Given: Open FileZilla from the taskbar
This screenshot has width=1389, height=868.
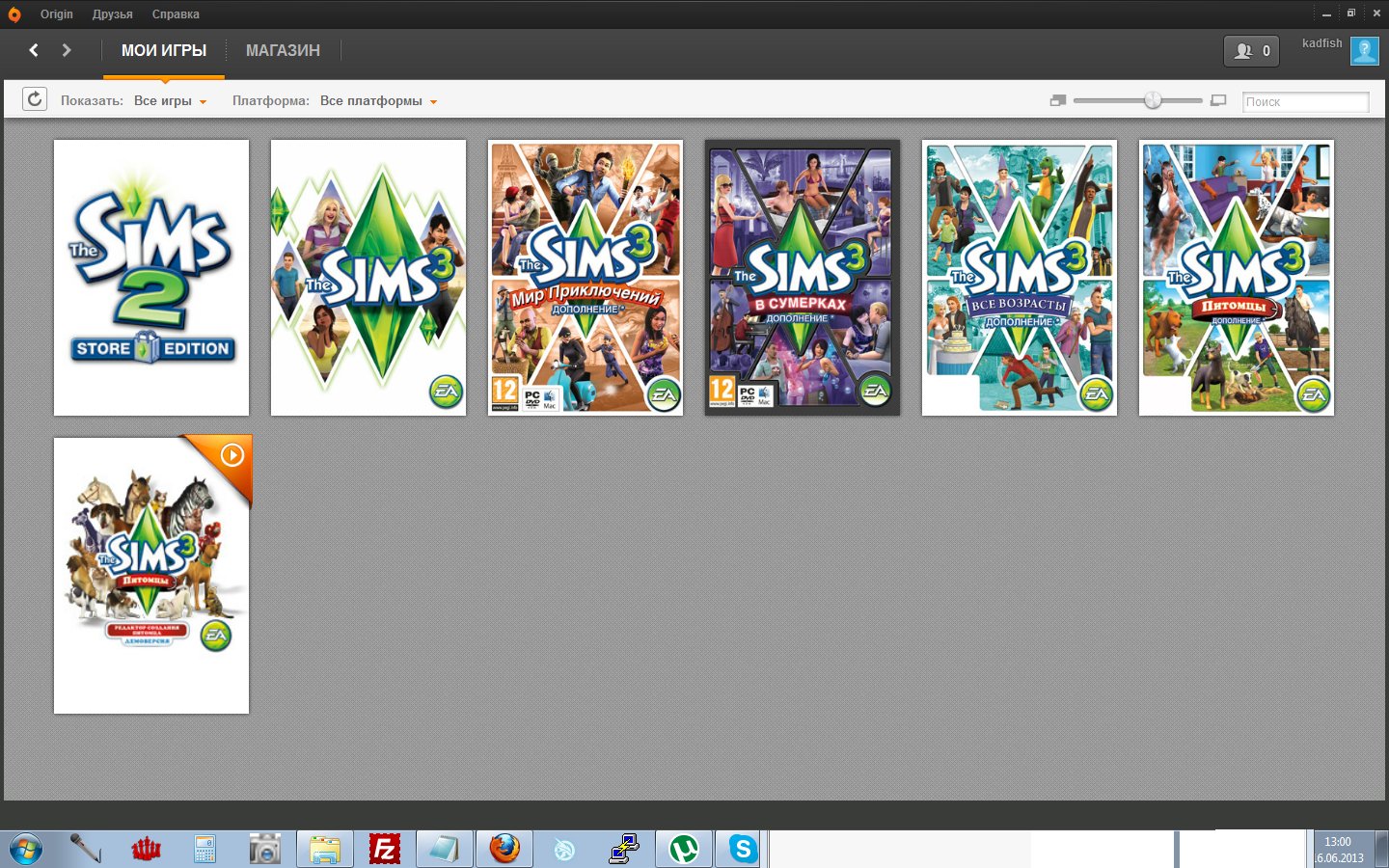Looking at the screenshot, I should (385, 850).
